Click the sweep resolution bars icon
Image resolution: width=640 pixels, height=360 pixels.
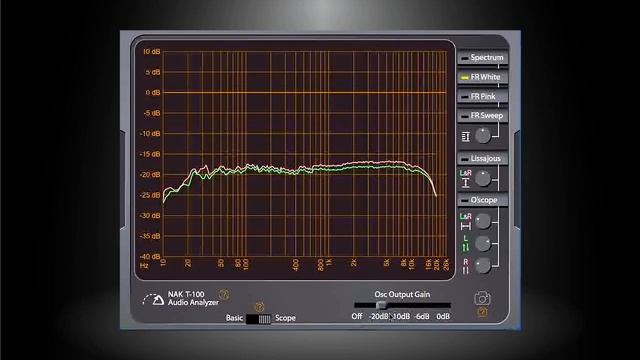pos(465,137)
